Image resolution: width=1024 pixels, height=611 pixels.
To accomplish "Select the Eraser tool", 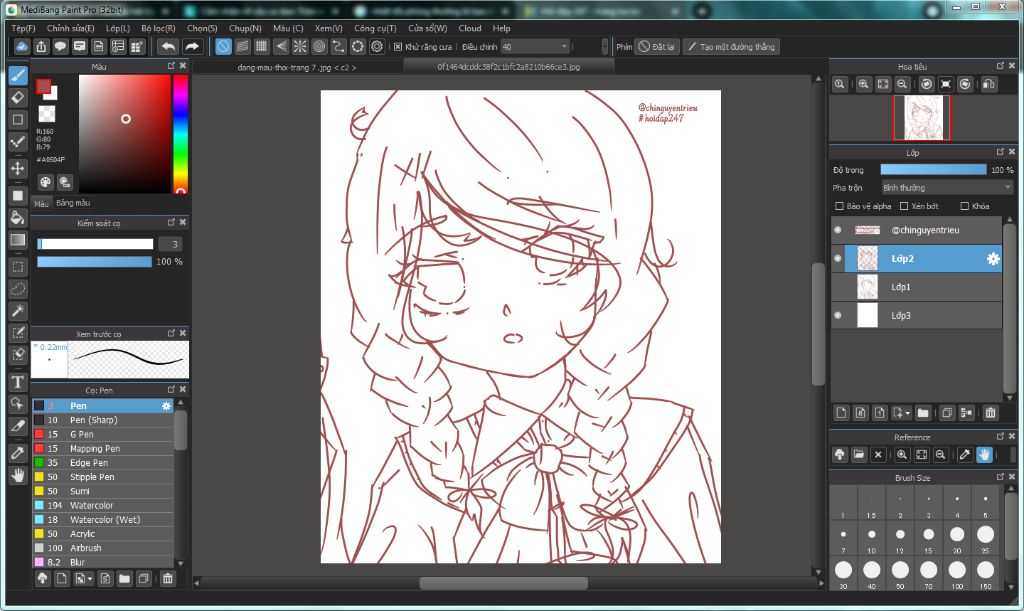I will pyautogui.click(x=18, y=97).
